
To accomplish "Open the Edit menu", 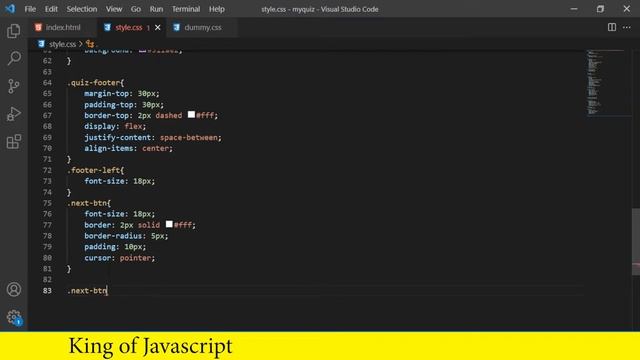I will [x=51, y=9].
